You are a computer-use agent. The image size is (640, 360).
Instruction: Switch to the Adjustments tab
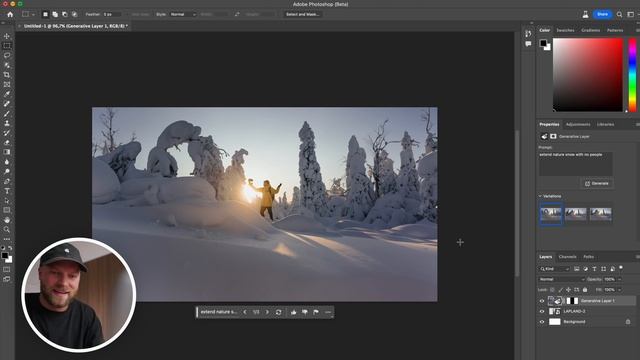(578, 124)
